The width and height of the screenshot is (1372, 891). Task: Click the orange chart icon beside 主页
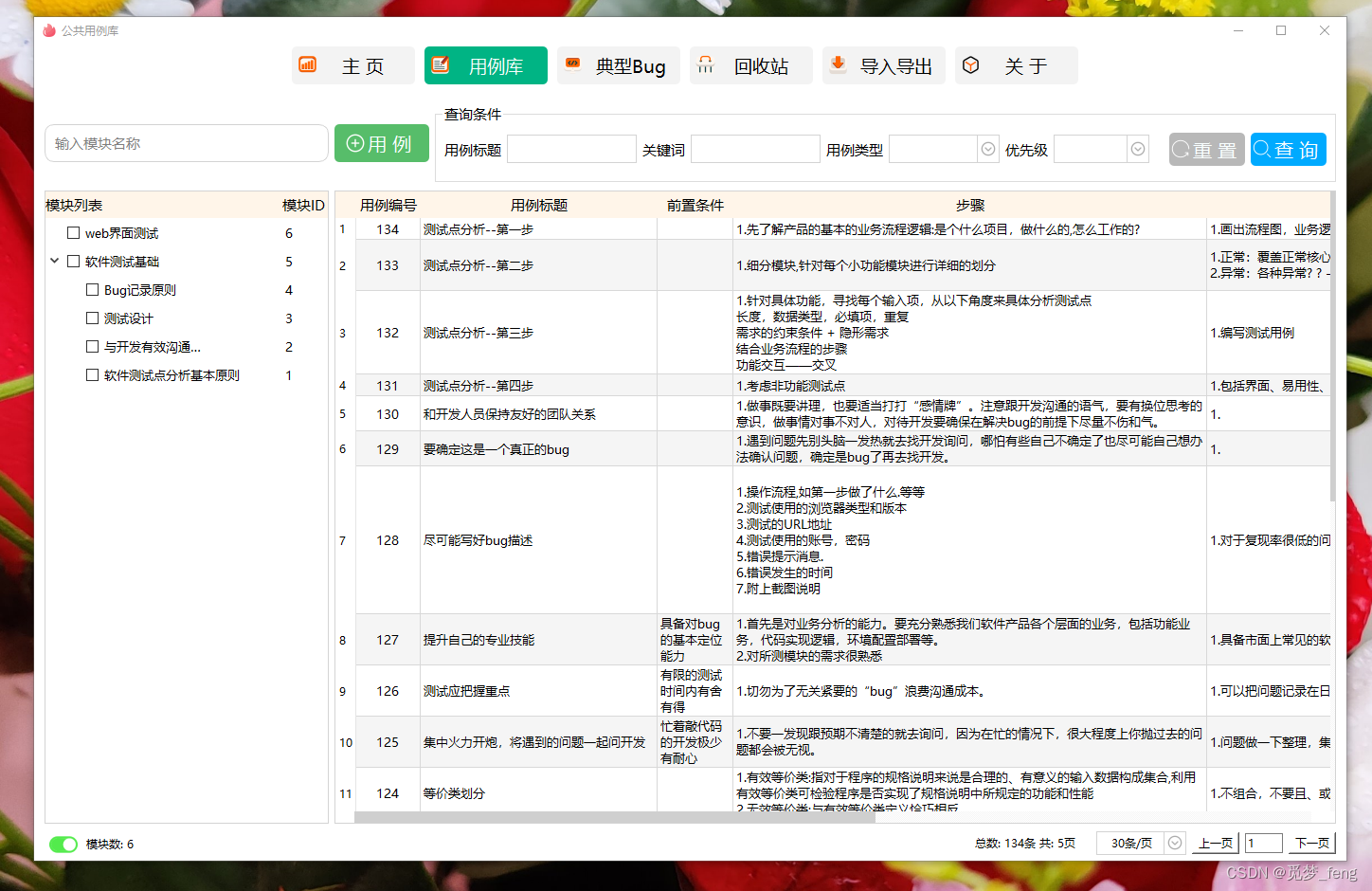point(308,64)
